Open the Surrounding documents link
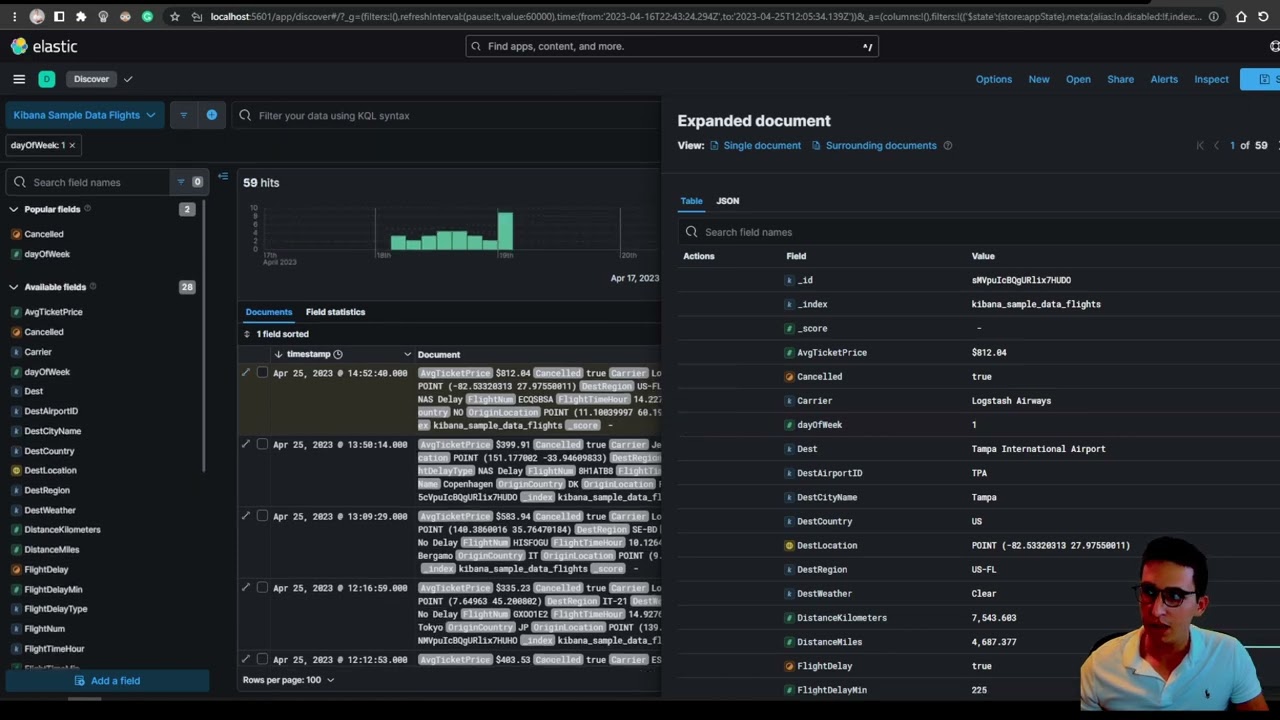 (874, 145)
